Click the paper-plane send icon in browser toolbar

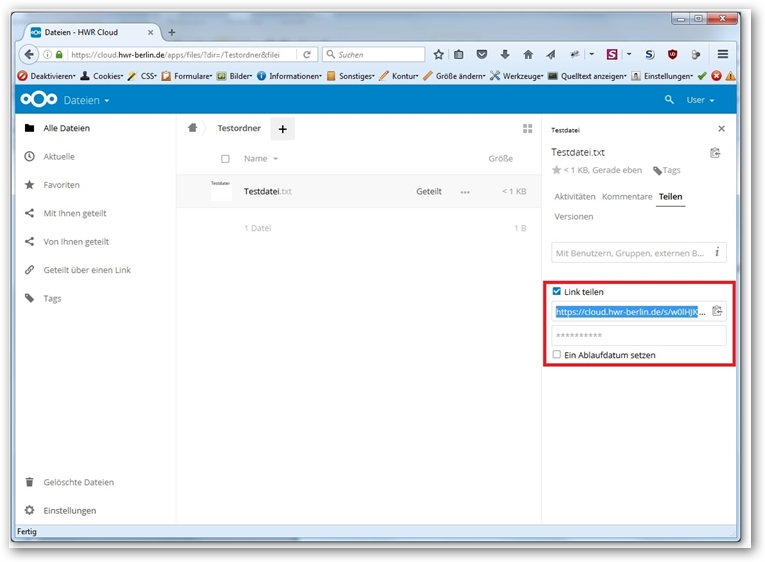pyautogui.click(x=551, y=54)
